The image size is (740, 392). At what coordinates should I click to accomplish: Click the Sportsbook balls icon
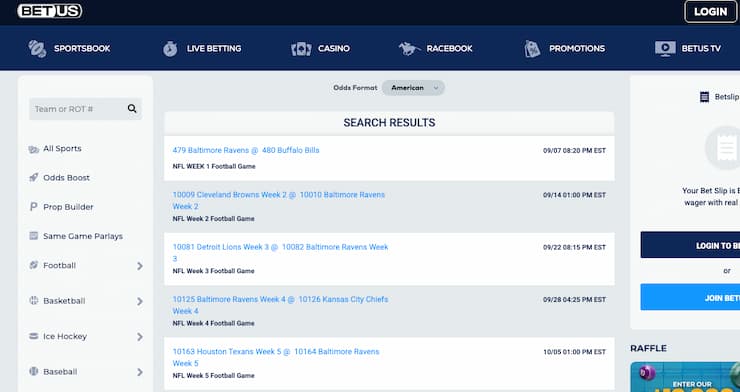[37, 49]
